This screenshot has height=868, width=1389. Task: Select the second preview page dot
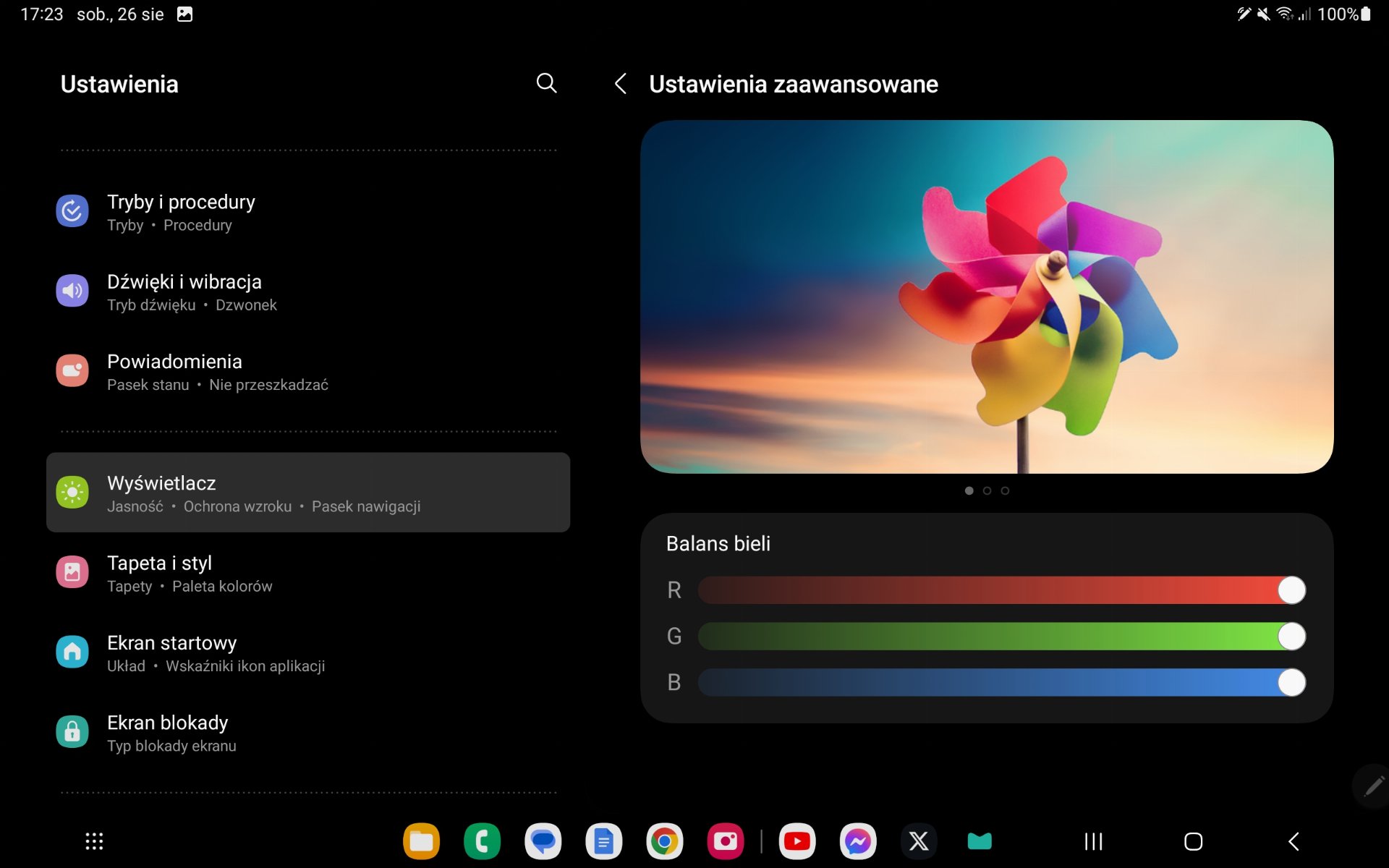pos(987,490)
